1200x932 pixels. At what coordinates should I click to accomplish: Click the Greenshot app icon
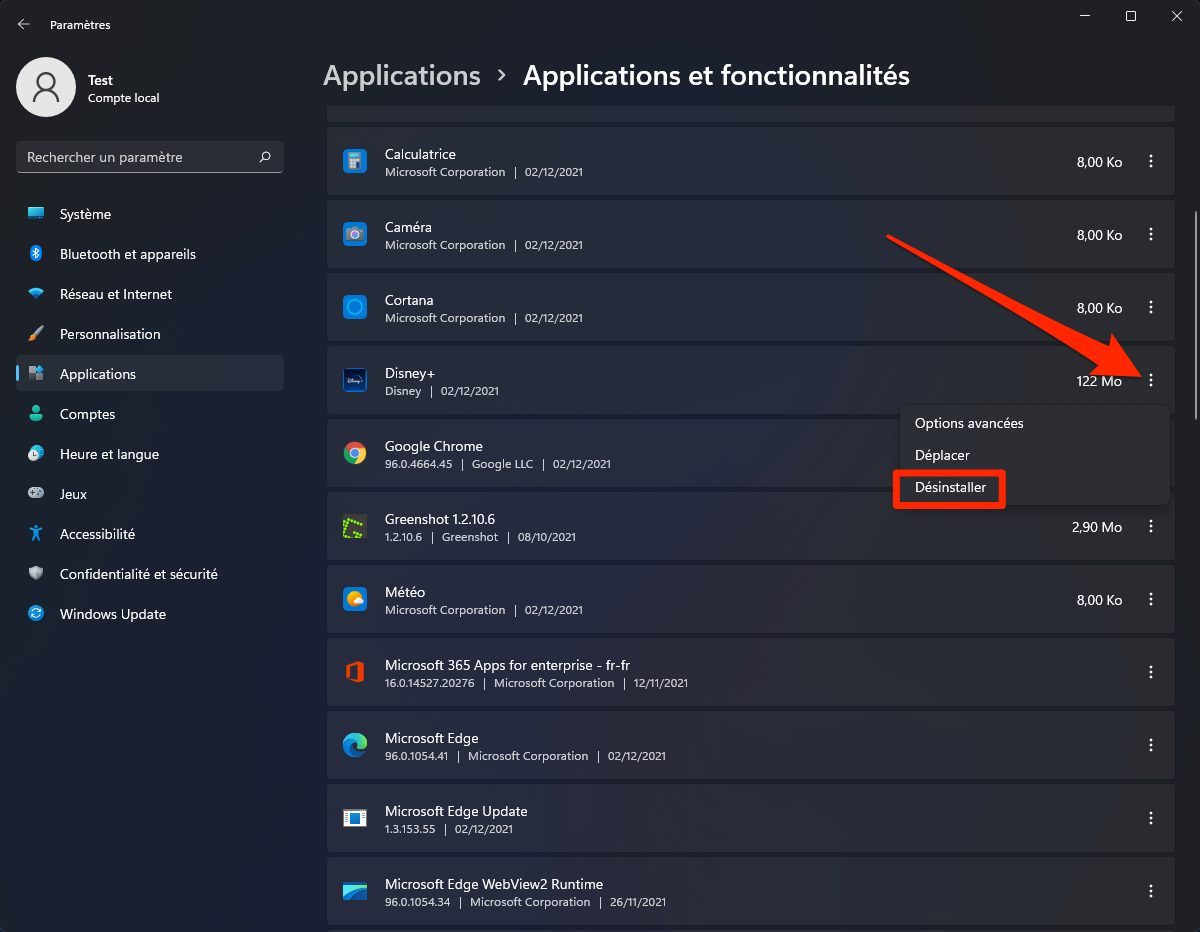pyautogui.click(x=355, y=526)
